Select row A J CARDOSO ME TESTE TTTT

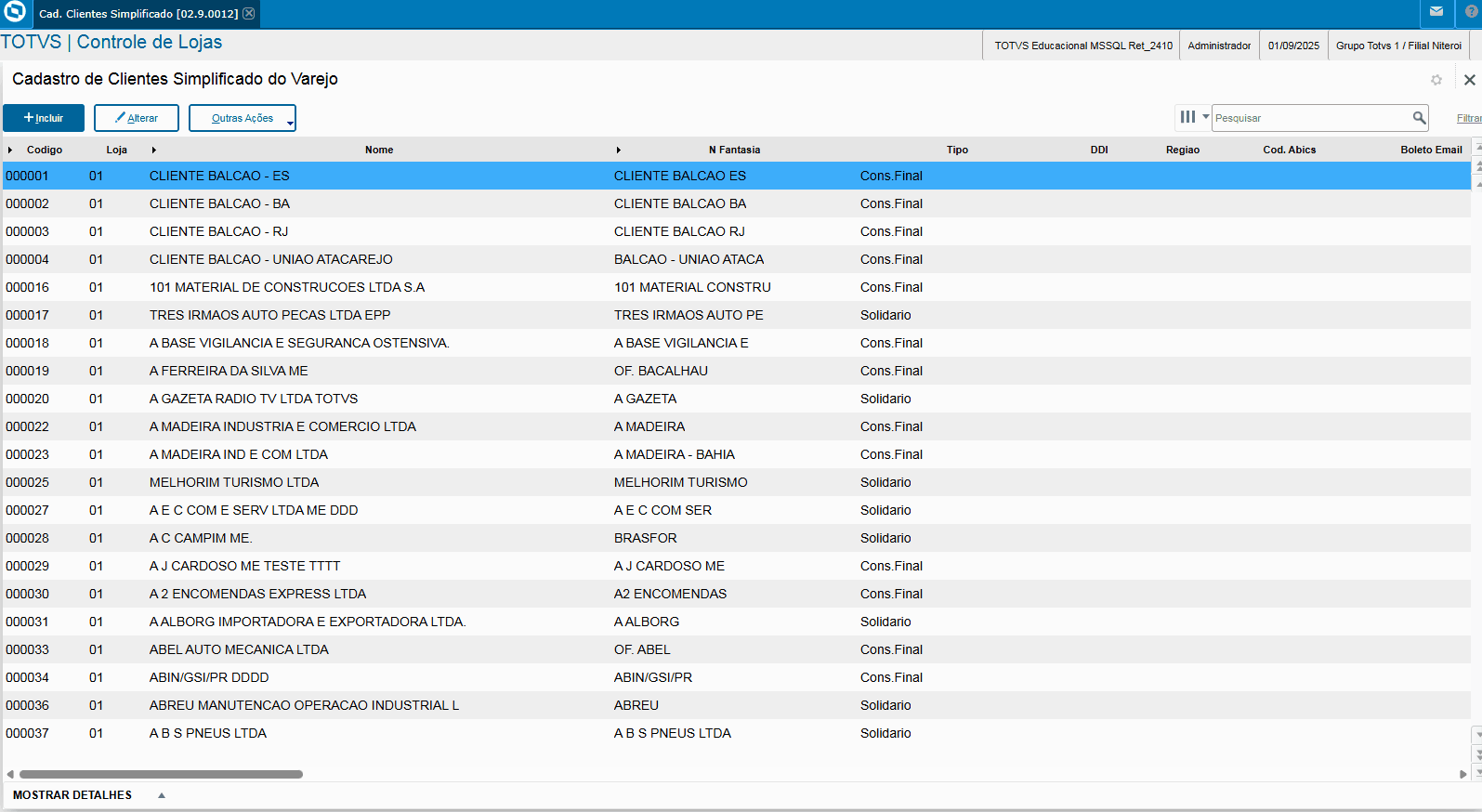pos(737,566)
